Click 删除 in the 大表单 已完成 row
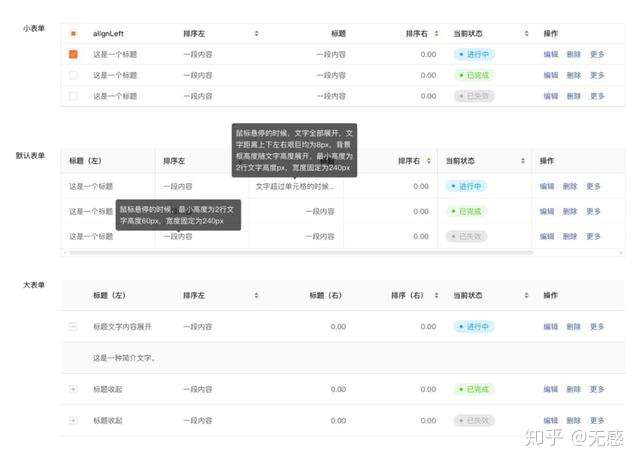This screenshot has height=464, width=640. click(x=573, y=389)
